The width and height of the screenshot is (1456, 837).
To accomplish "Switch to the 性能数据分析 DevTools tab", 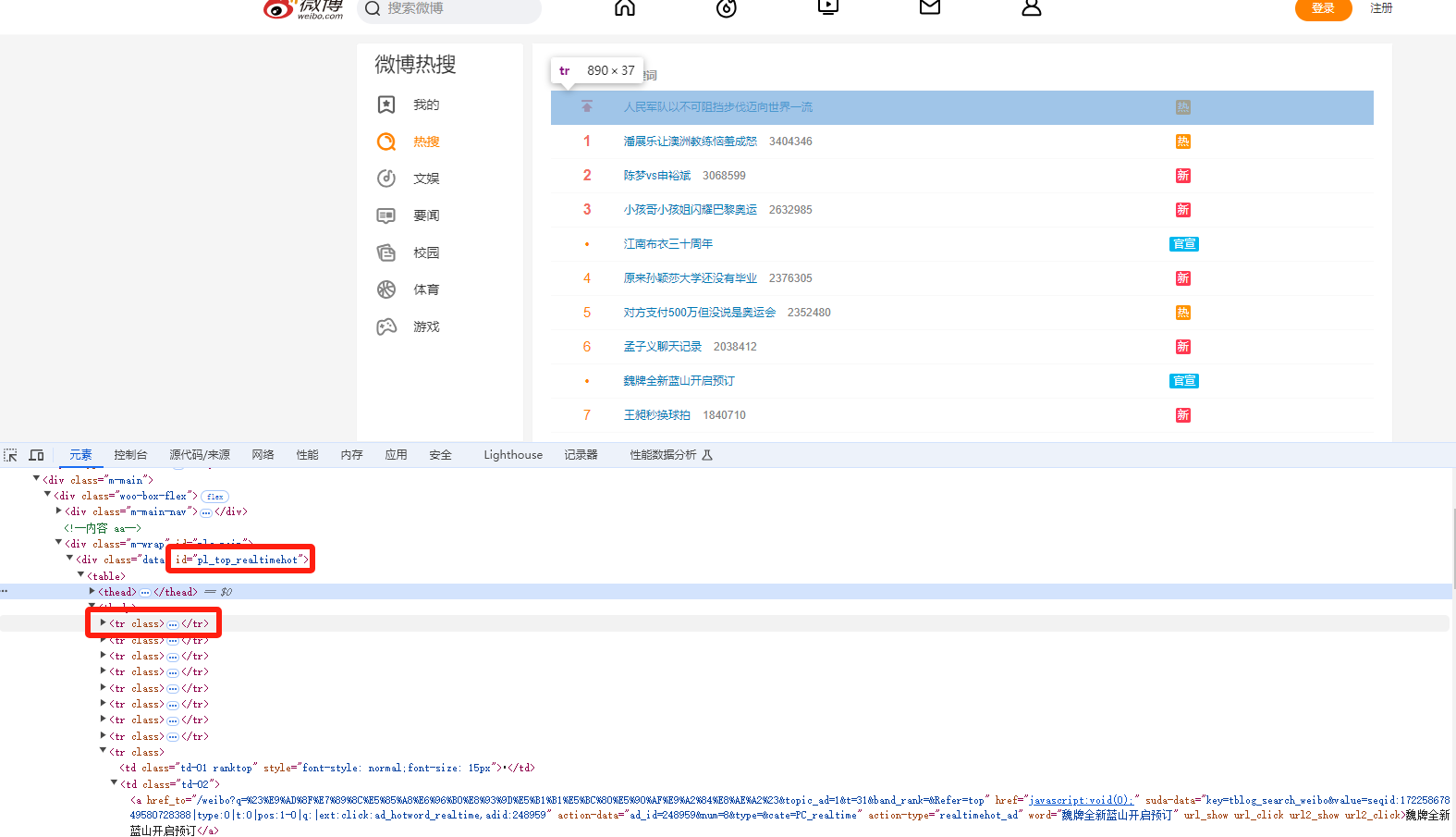I will pos(671,455).
